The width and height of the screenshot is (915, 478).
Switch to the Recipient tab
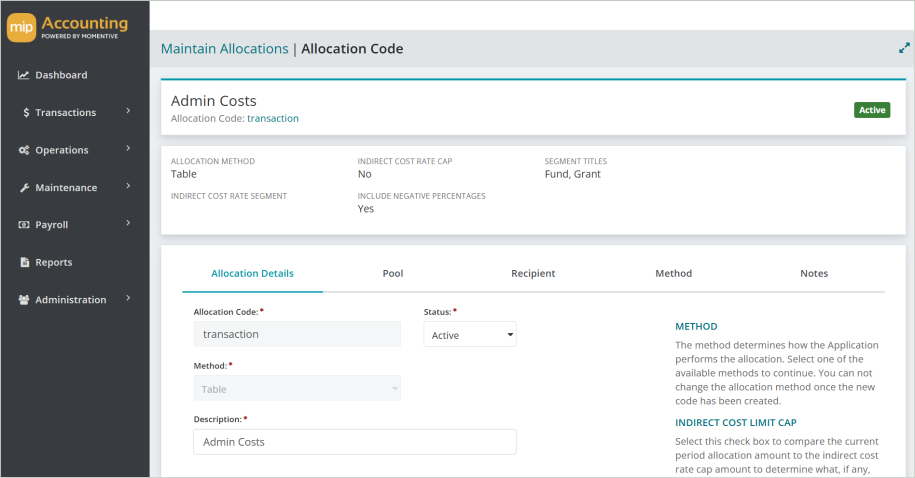(x=533, y=273)
